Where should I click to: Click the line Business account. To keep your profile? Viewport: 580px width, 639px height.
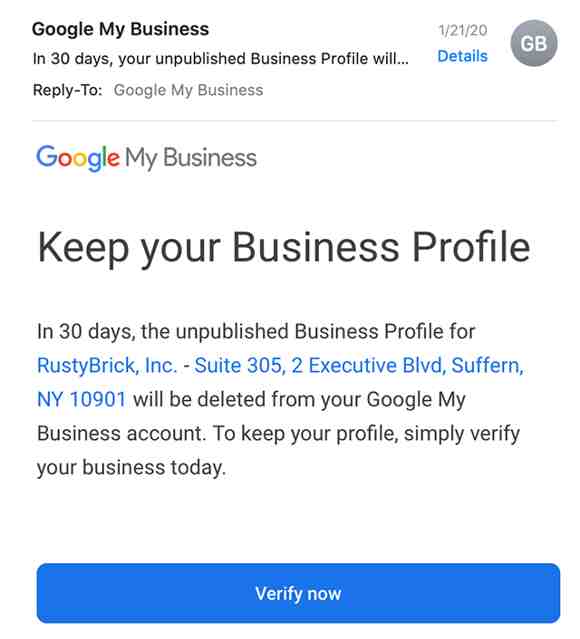pos(278,434)
